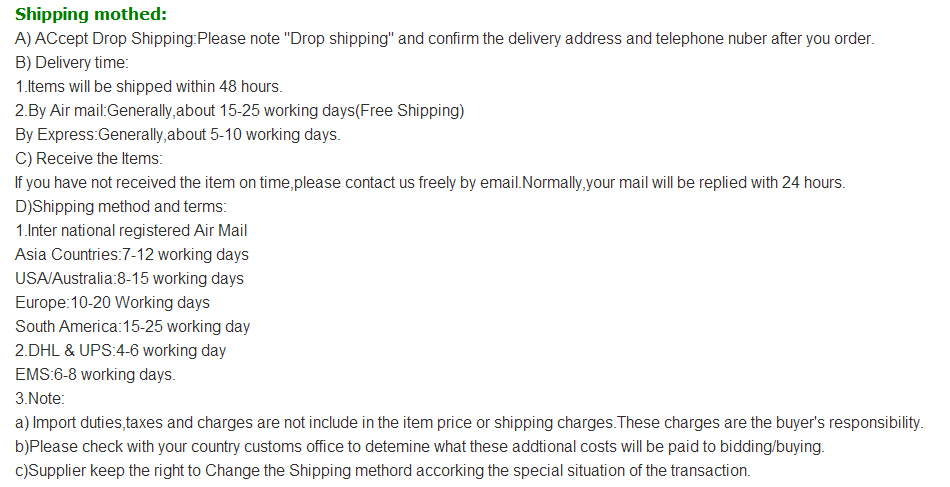Select 'Asia Countries:7-12 working days' line
This screenshot has height=487, width=950.
point(132,254)
